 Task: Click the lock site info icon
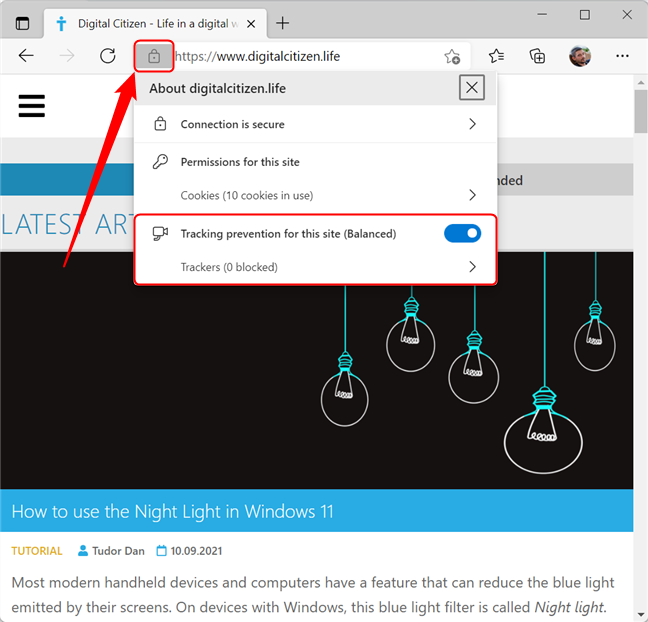coord(154,56)
